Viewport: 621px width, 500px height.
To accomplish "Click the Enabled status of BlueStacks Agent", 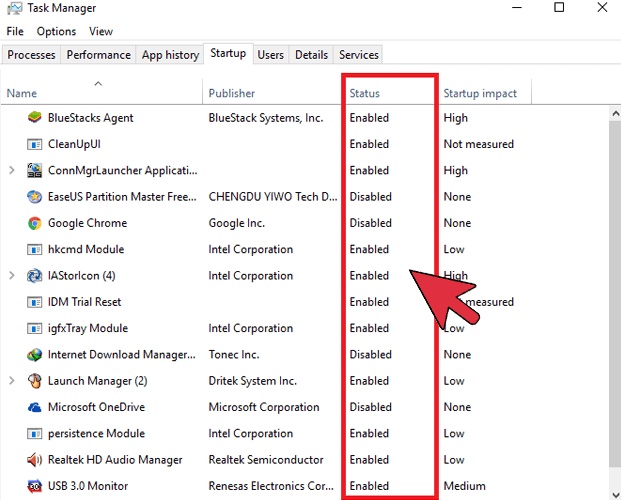I will pyautogui.click(x=369, y=118).
